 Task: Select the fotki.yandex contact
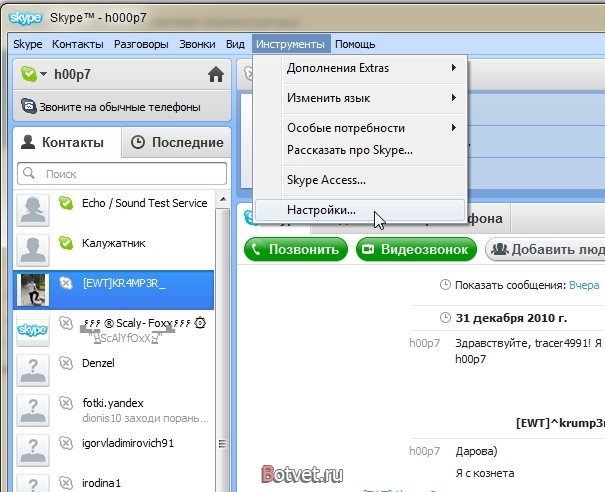click(114, 411)
